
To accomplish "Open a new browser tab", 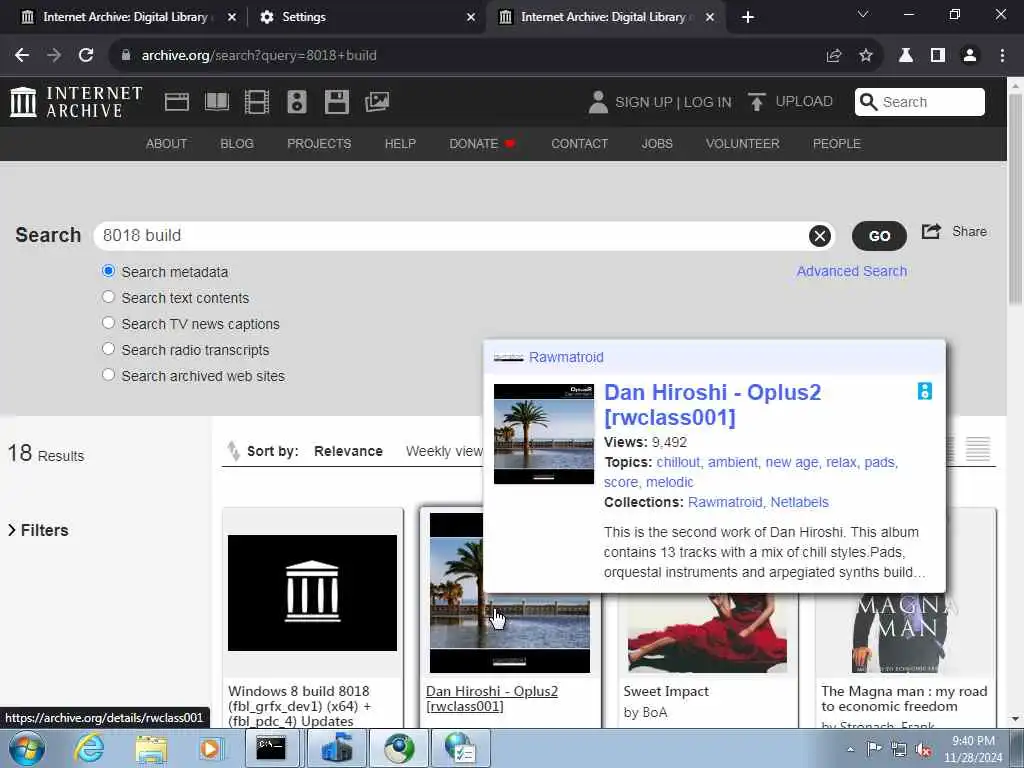I will [748, 17].
